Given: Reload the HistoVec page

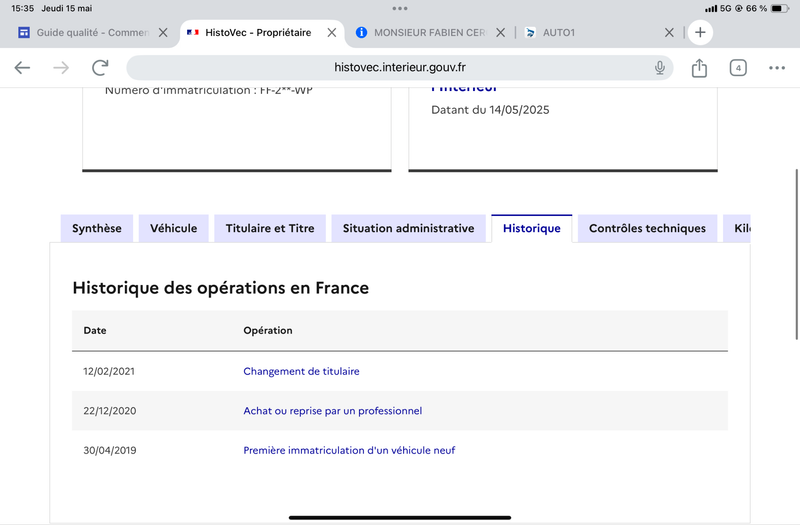Looking at the screenshot, I should [100, 67].
